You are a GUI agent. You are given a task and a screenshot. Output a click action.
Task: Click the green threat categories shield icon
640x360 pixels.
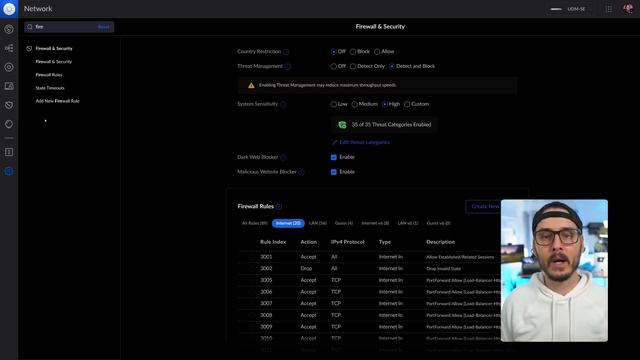tap(342, 125)
